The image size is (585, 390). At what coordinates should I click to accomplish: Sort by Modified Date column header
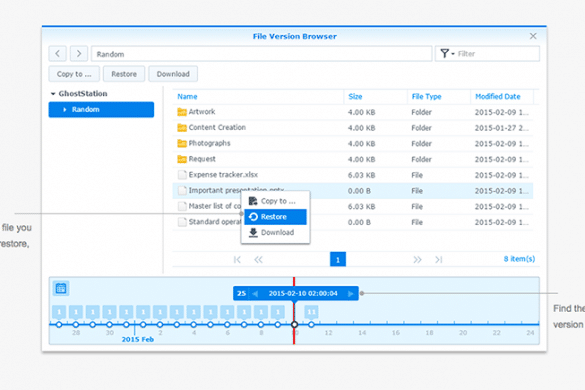498,96
